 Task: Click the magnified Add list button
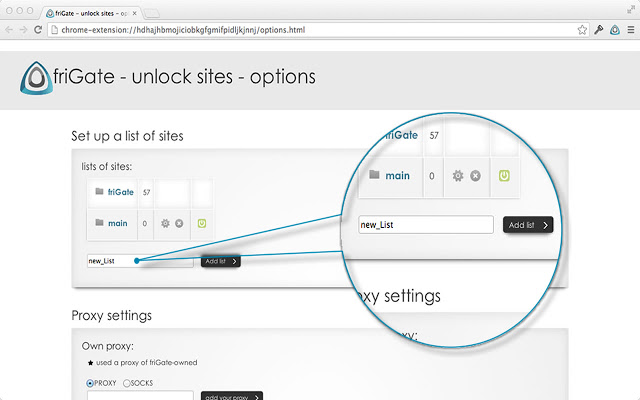[528, 225]
